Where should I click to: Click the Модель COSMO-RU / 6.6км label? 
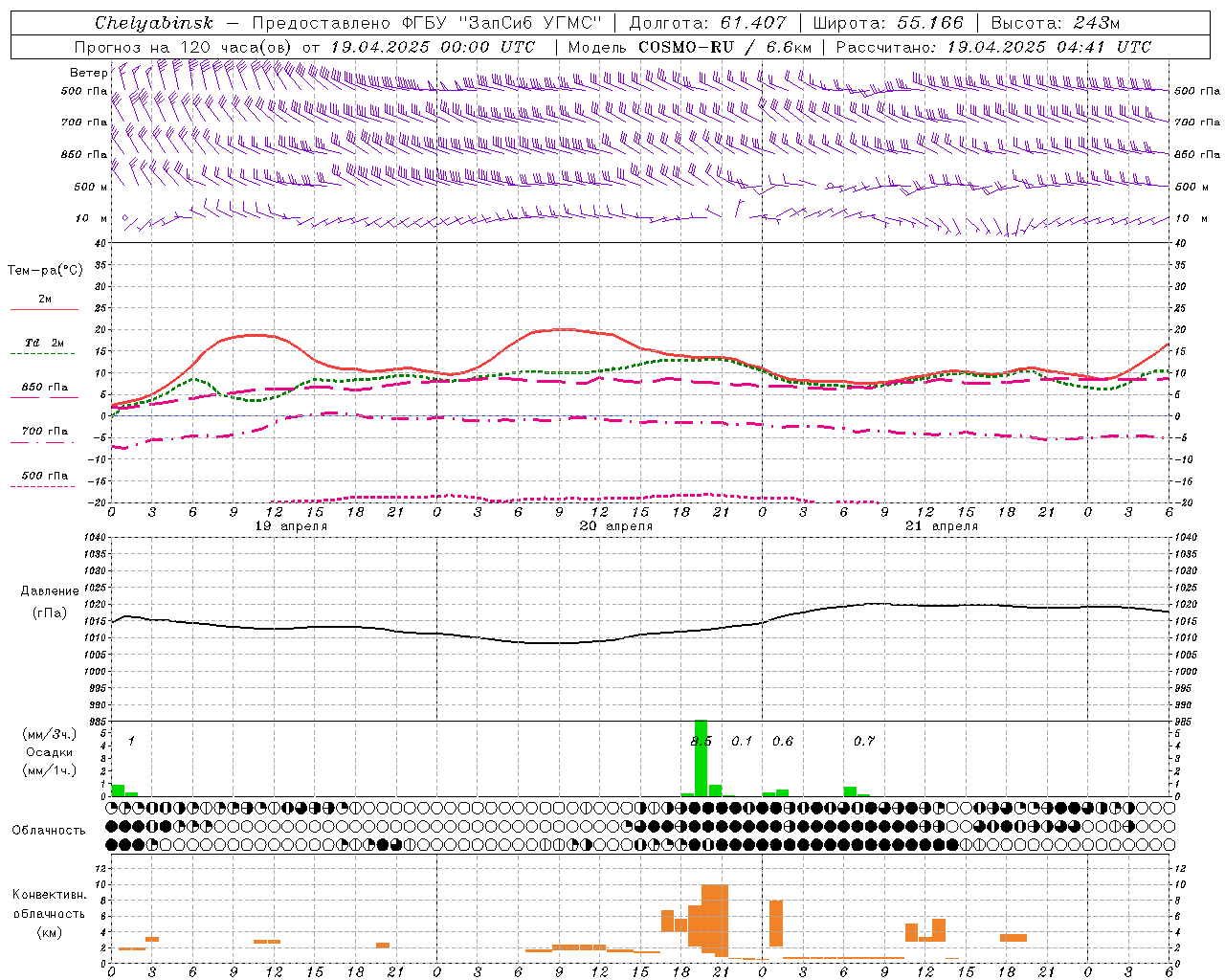tap(690, 47)
